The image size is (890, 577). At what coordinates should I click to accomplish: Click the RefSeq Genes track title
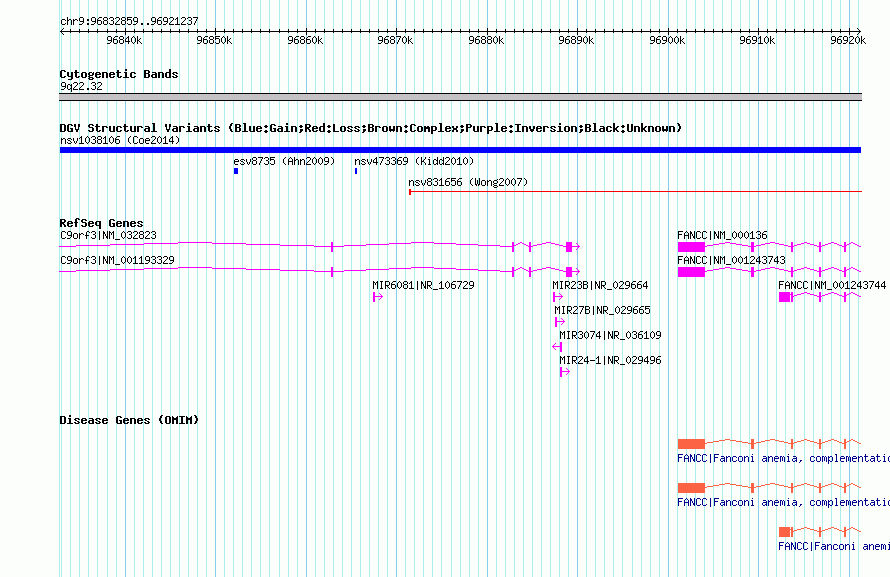(x=102, y=223)
